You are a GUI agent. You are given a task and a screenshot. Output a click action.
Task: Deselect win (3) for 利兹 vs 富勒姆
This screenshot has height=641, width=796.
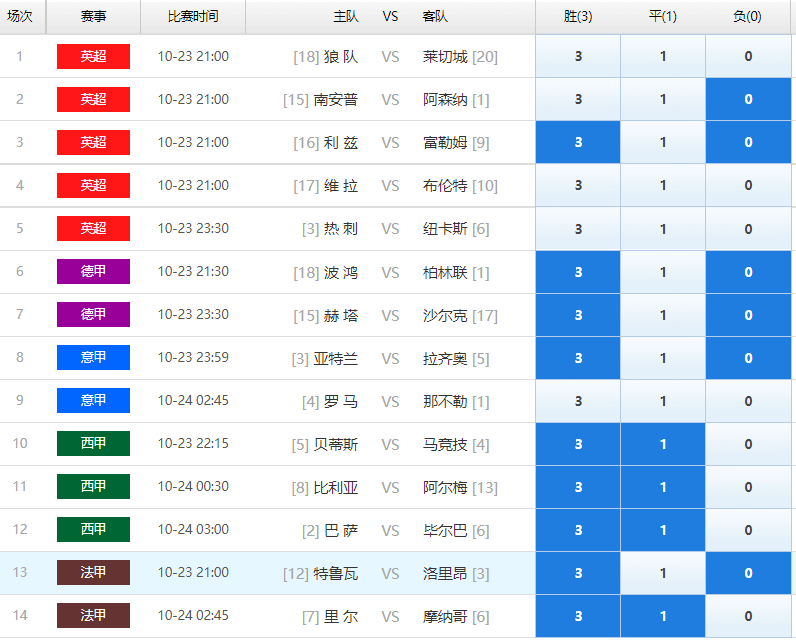(578, 142)
